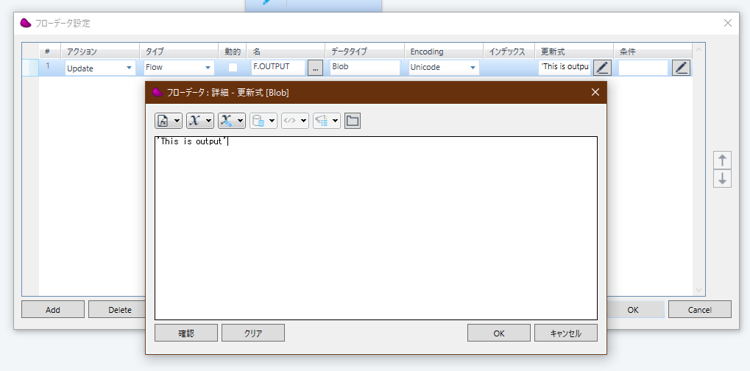Move row up with the up arrow
Viewport: 750px width, 371px height.
[722, 160]
